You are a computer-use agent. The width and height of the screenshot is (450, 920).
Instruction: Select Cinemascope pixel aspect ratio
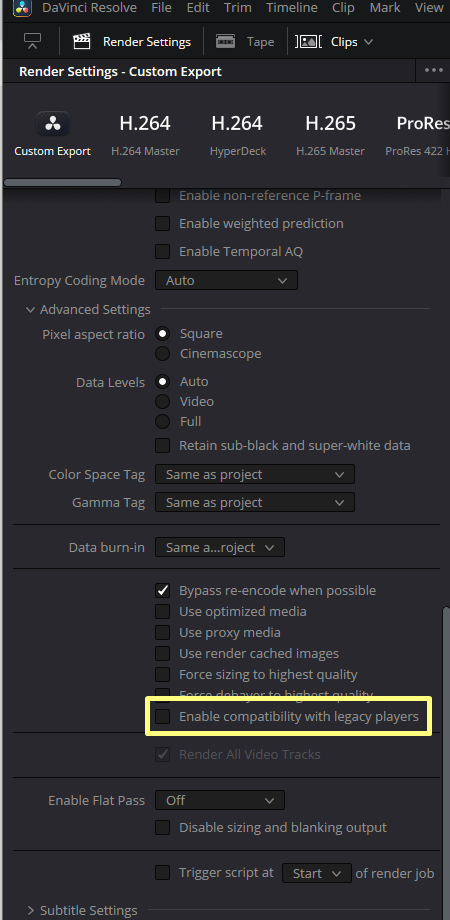[x=163, y=354]
